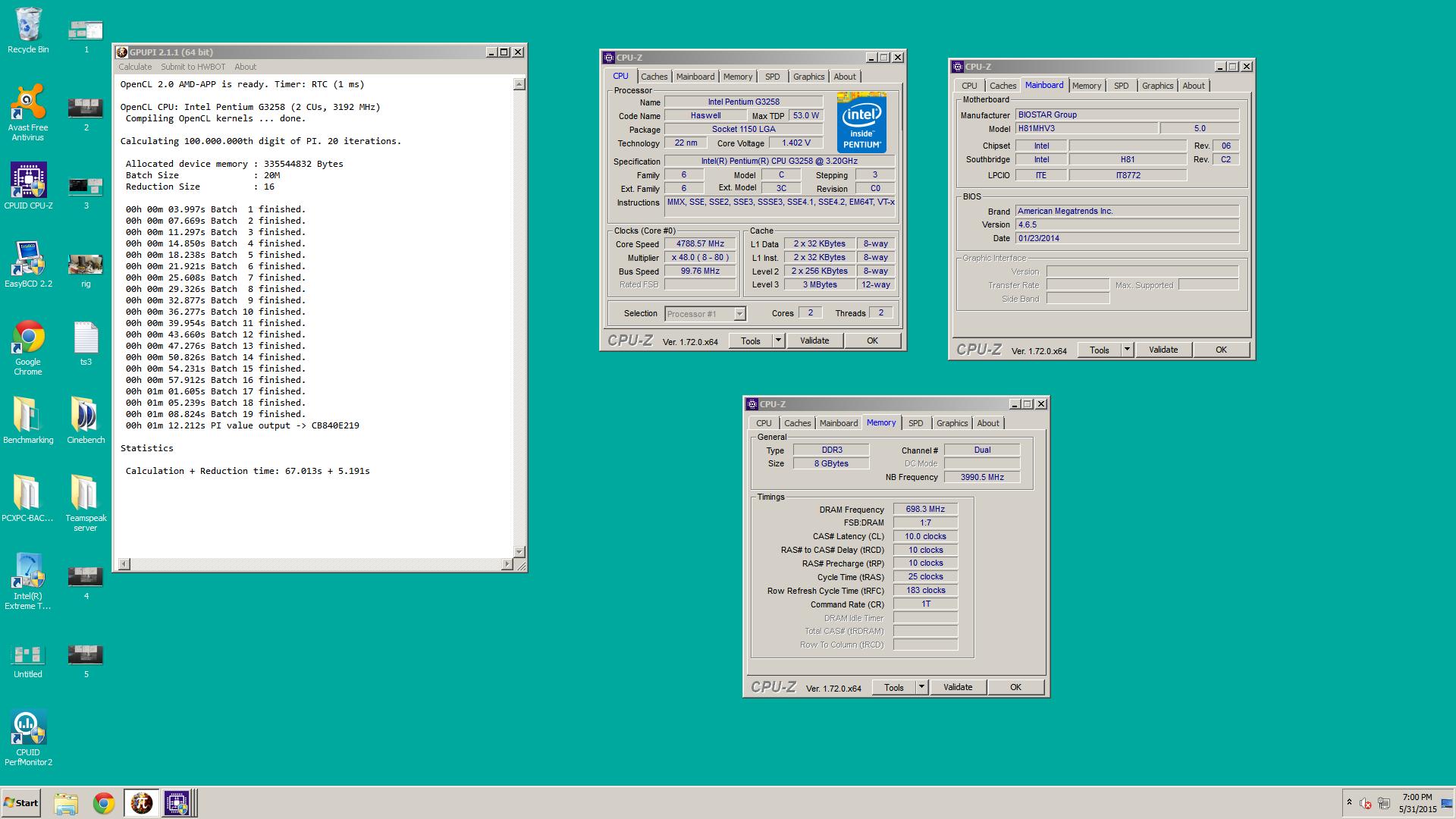Open the Cinebench folder icon
The width and height of the screenshot is (1456, 819).
click(x=86, y=420)
